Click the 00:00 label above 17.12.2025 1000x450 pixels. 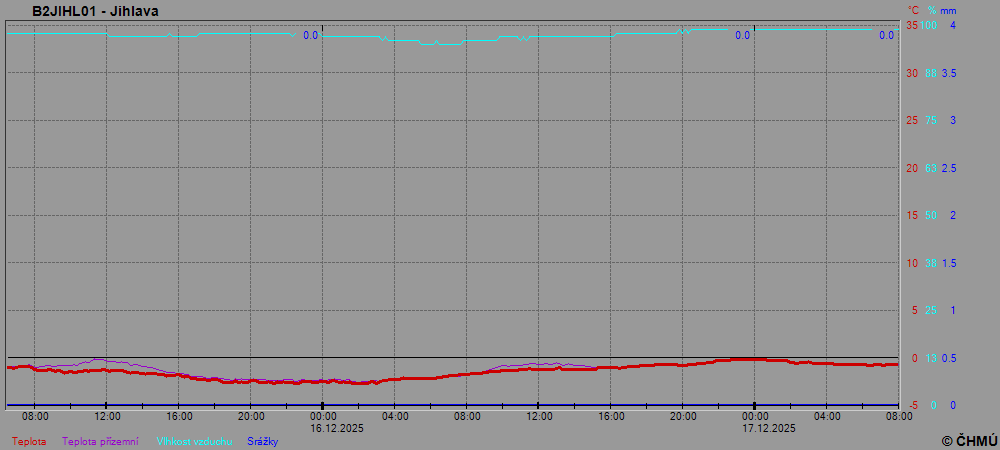(x=755, y=416)
